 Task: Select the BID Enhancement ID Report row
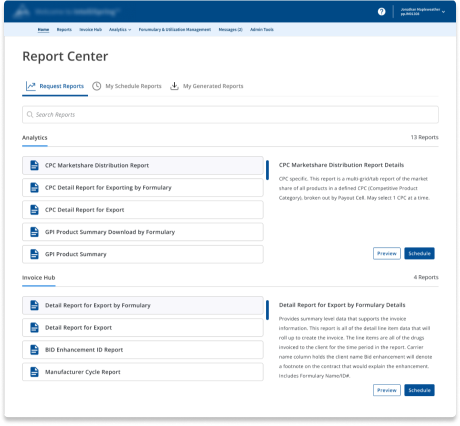pyautogui.click(x=143, y=350)
